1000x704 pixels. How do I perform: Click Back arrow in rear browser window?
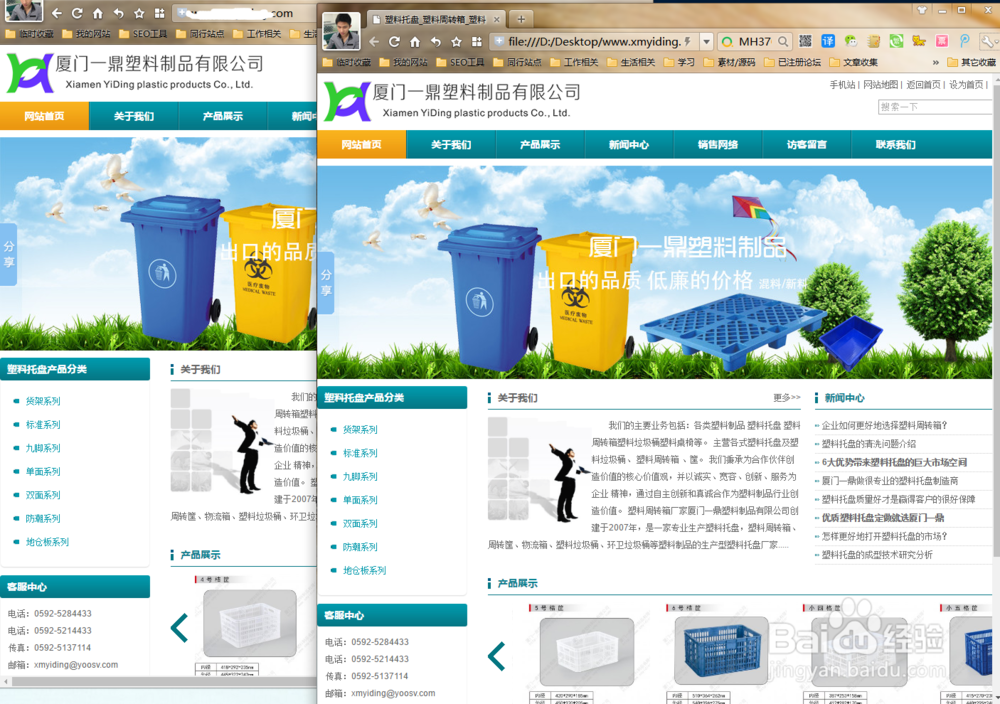point(57,13)
